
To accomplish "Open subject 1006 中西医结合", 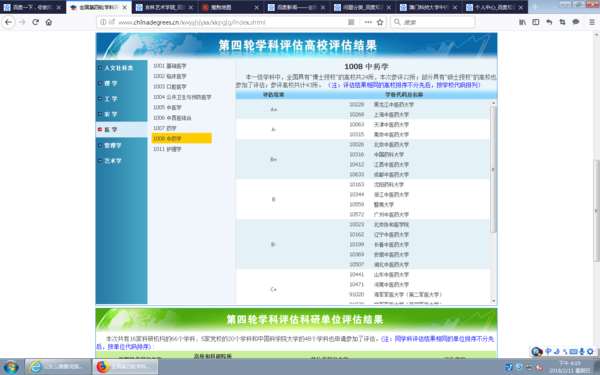I will pos(172,117).
